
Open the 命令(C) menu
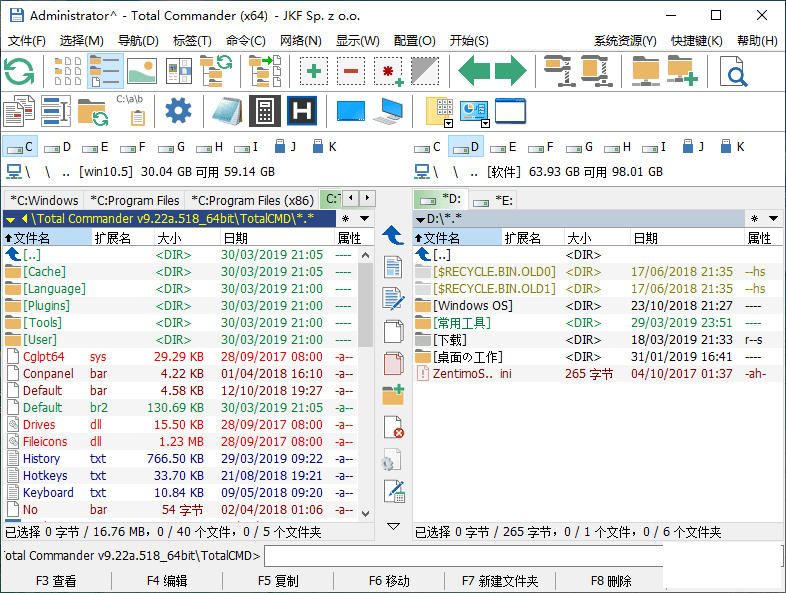(x=246, y=41)
